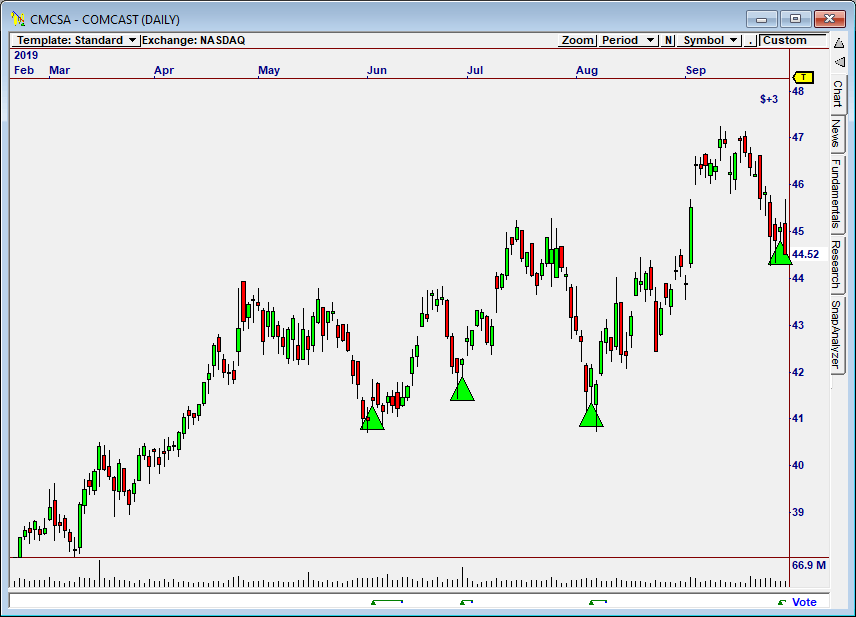Open the Symbol dropdown
Image resolution: width=856 pixels, height=617 pixels.
[709, 40]
